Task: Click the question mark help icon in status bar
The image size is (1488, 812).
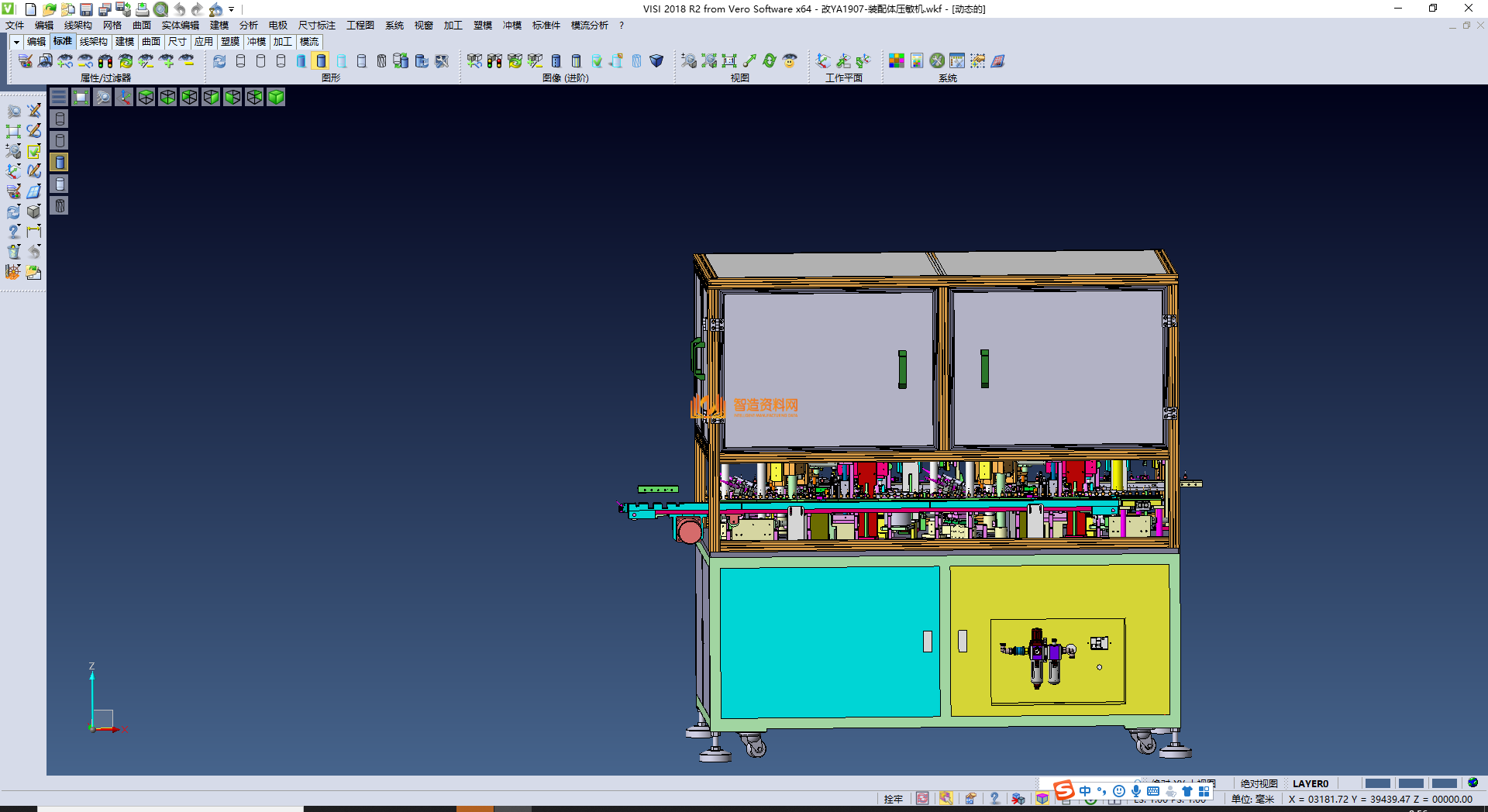Action: (994, 798)
